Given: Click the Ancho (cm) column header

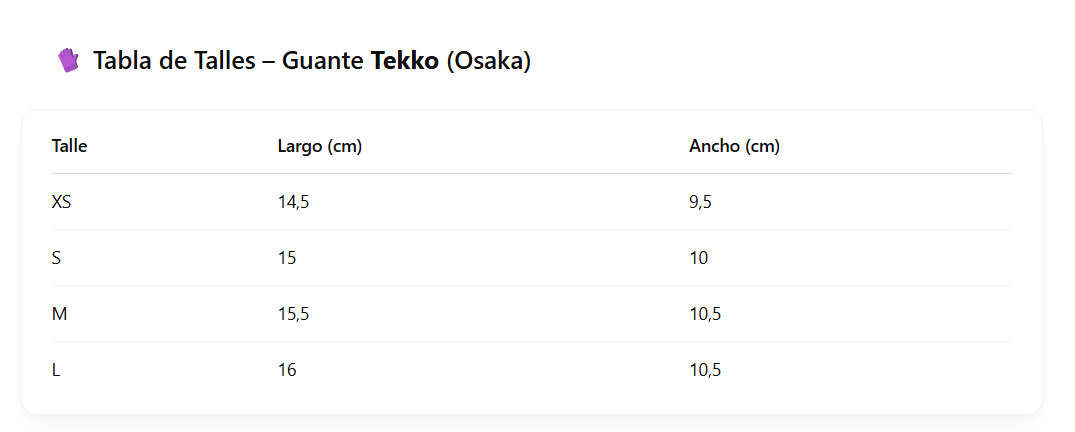Looking at the screenshot, I should pos(734,146).
